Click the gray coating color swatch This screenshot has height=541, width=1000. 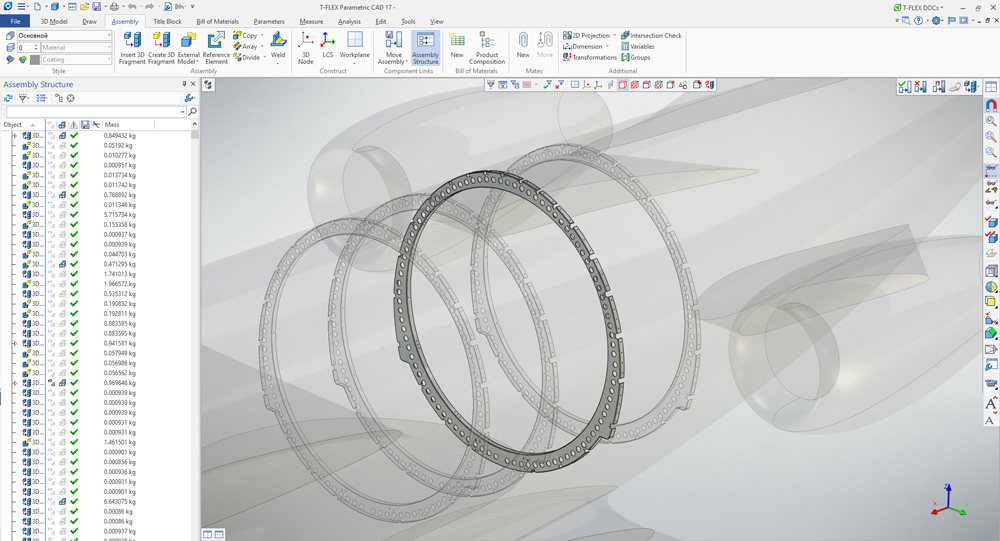pos(35,60)
